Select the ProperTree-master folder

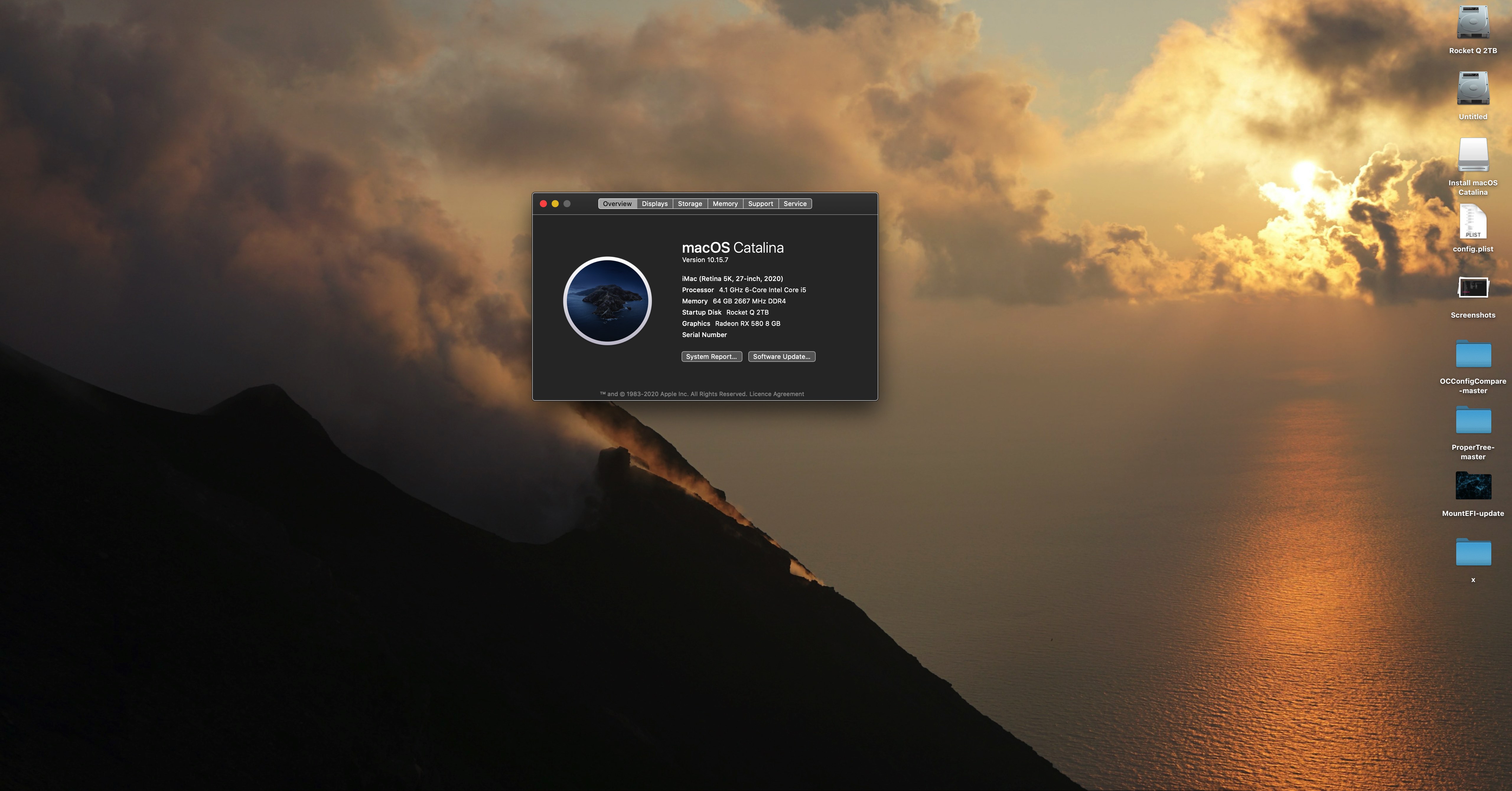1473,420
